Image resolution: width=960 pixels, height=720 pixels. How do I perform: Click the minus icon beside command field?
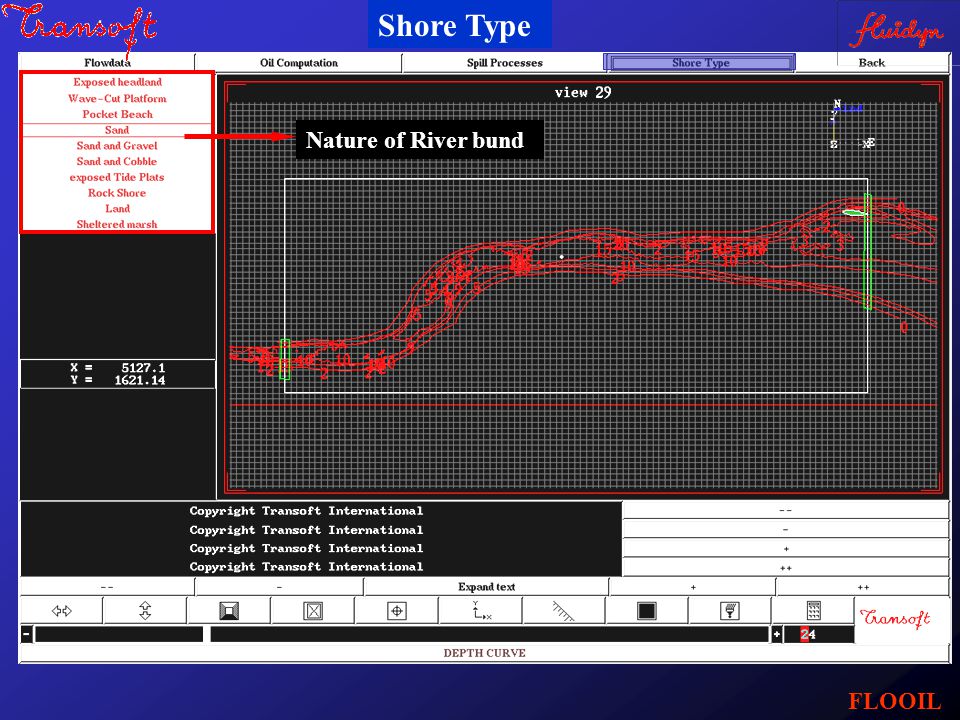(x=26, y=634)
